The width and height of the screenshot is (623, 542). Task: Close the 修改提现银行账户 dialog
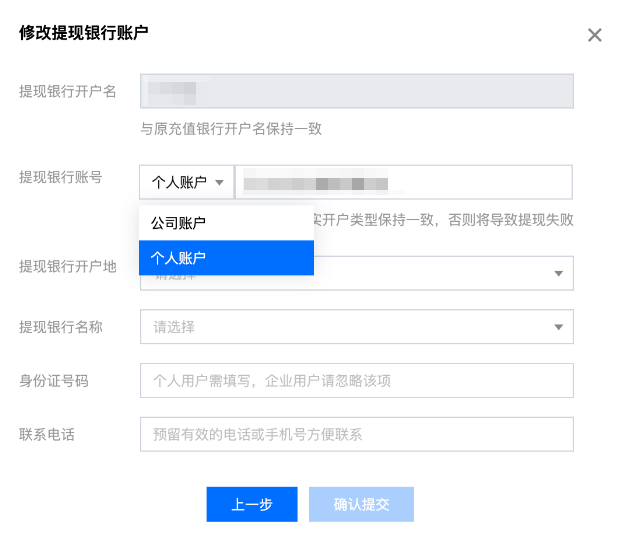[x=595, y=35]
